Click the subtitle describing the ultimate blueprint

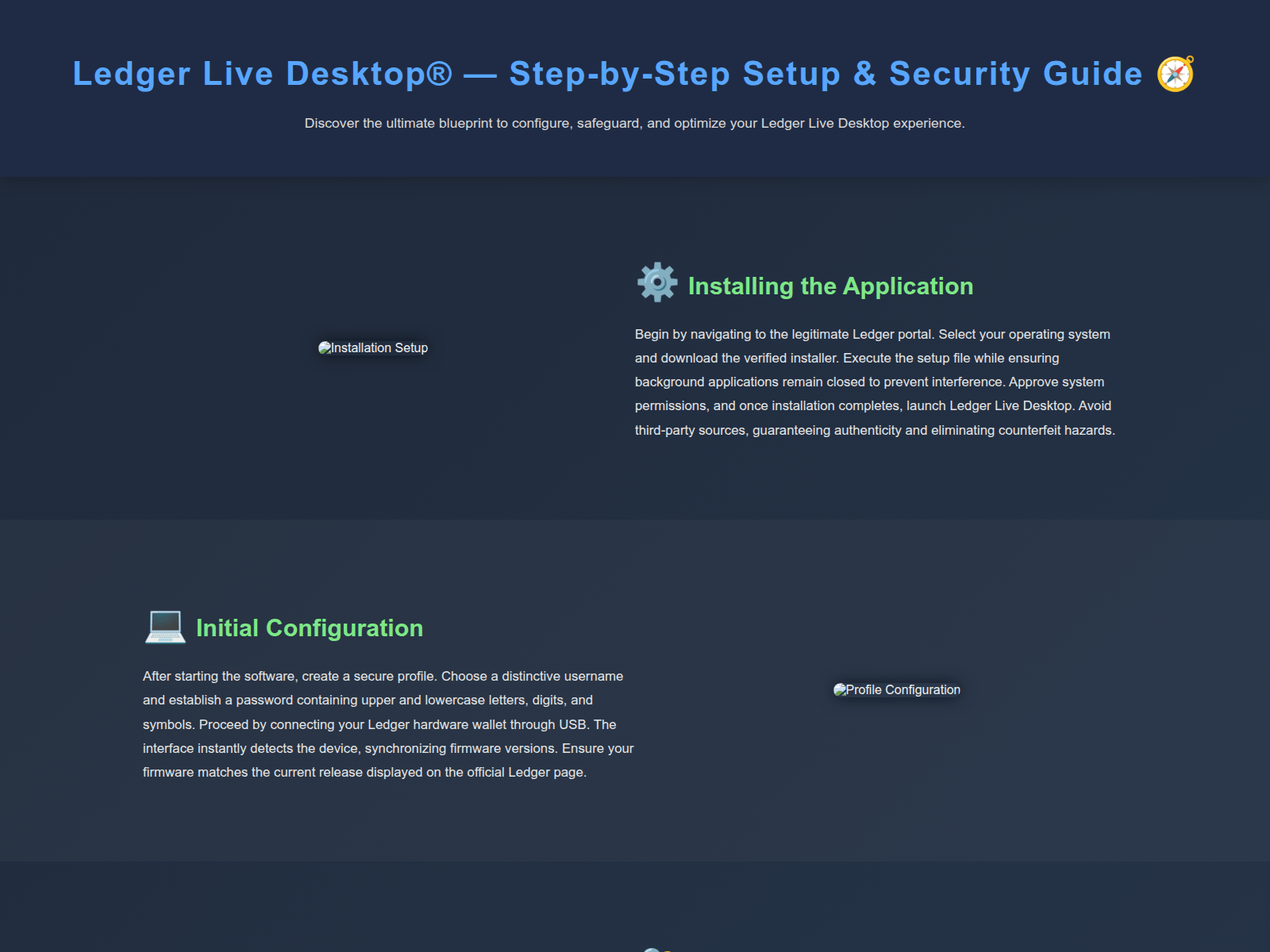[x=635, y=123]
